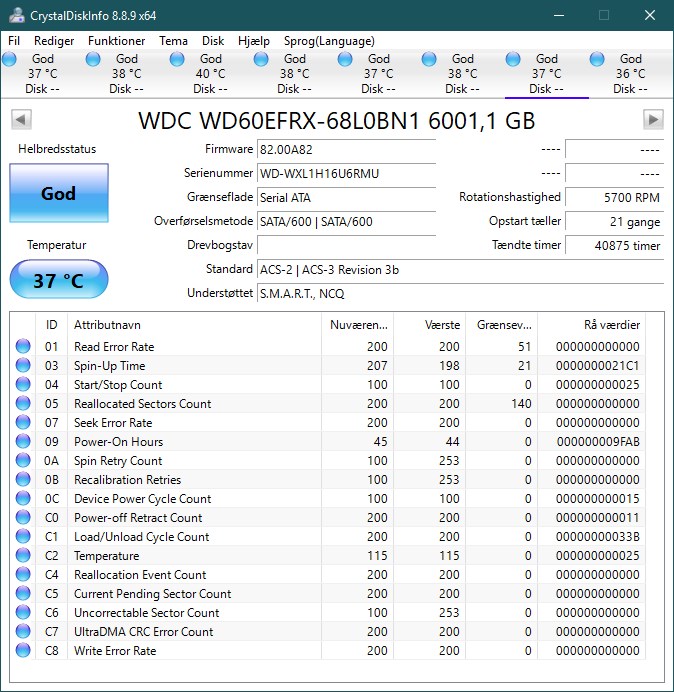Screen dimensions: 674x692
Task: Click the CrystalDiskInfo app icon in title bar
Action: (16, 15)
